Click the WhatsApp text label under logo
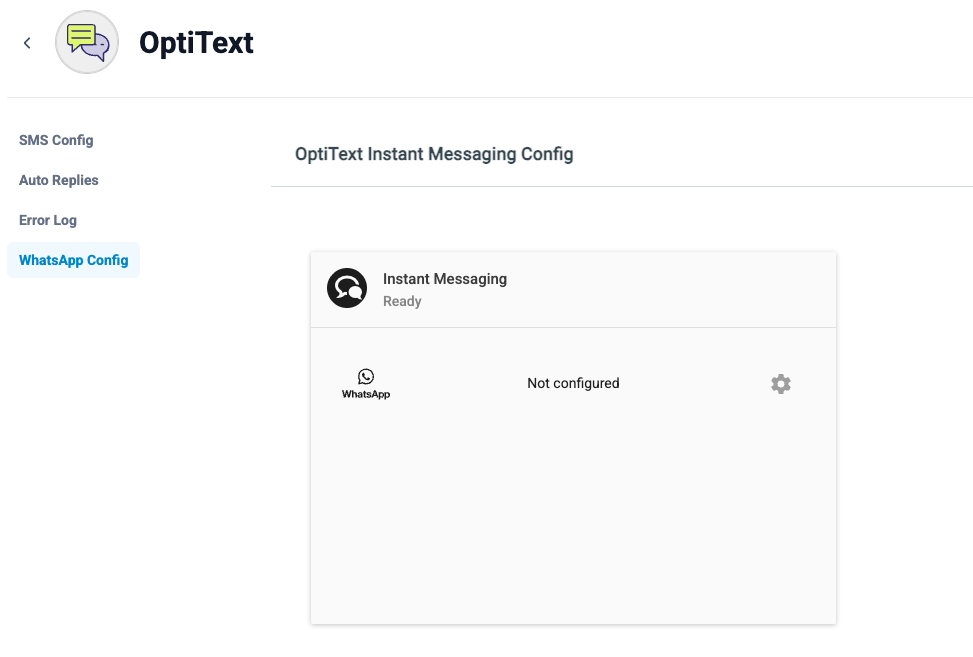This screenshot has height=657, width=973. (x=366, y=394)
